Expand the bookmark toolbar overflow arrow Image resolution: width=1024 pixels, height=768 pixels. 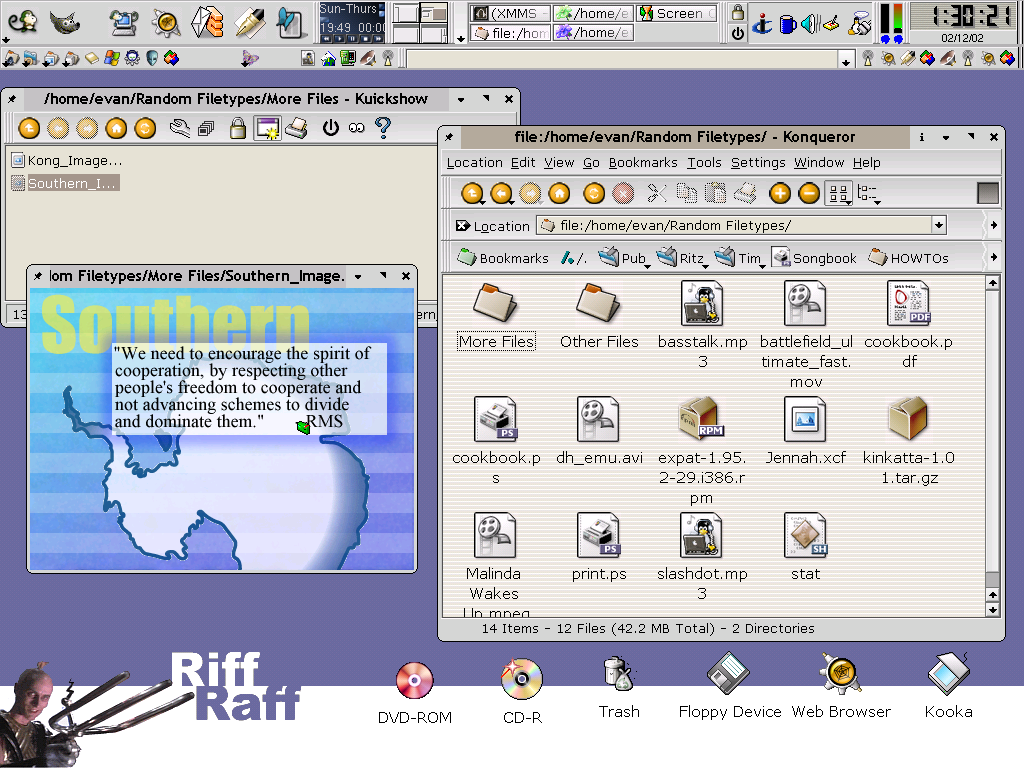(993, 257)
